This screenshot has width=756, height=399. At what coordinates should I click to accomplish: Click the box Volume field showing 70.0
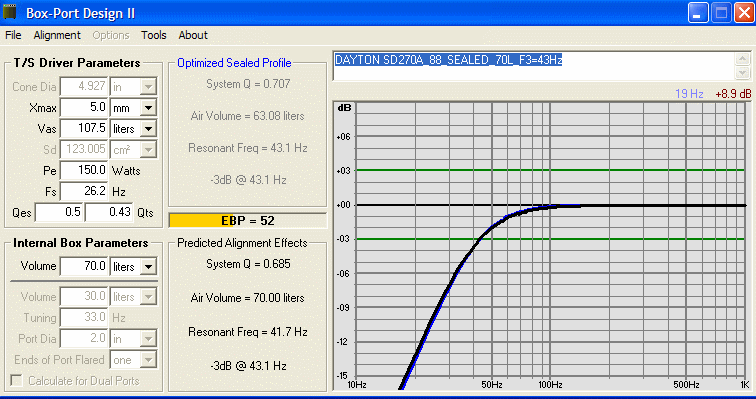[x=84, y=266]
